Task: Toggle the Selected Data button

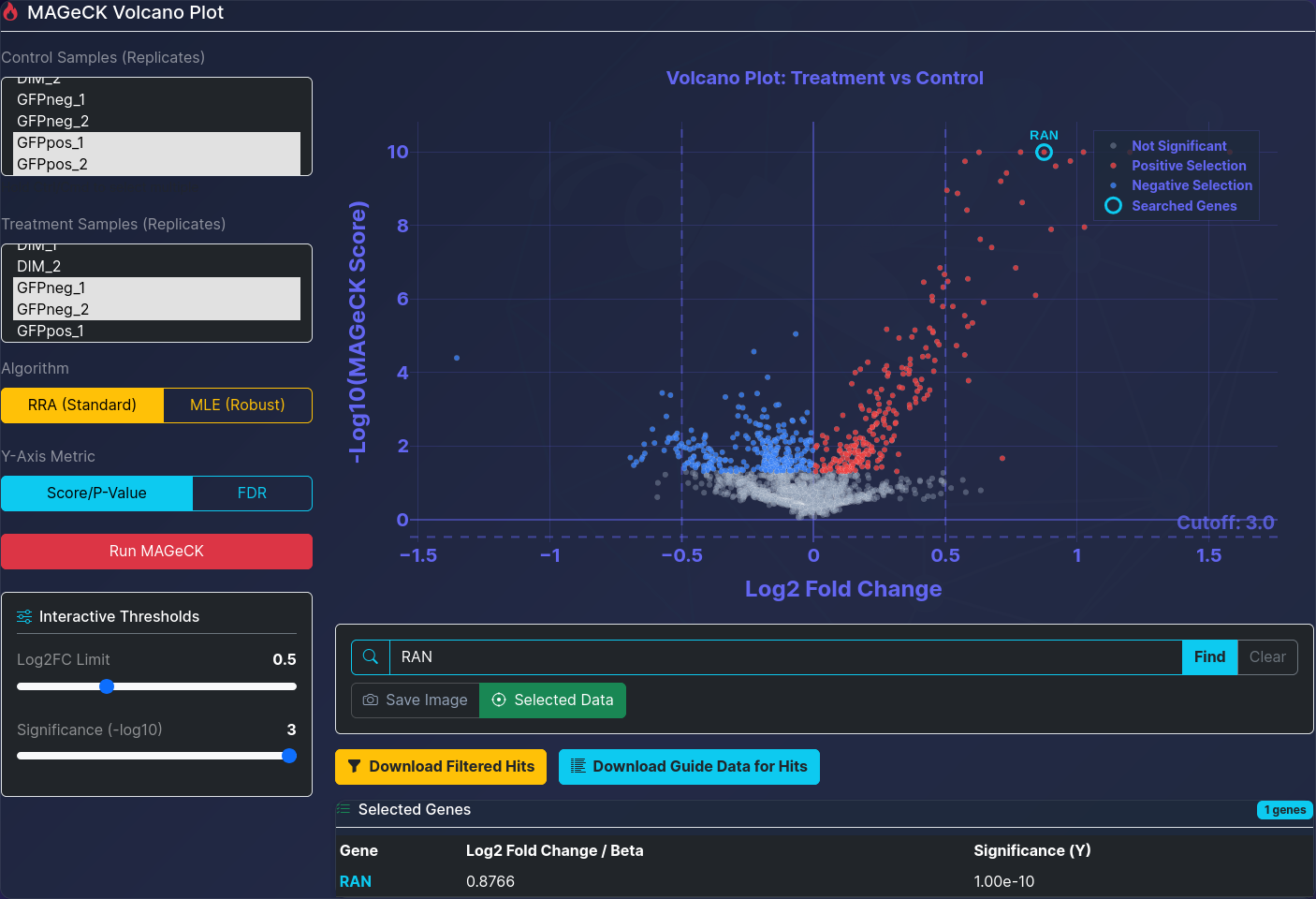Action: click(552, 700)
